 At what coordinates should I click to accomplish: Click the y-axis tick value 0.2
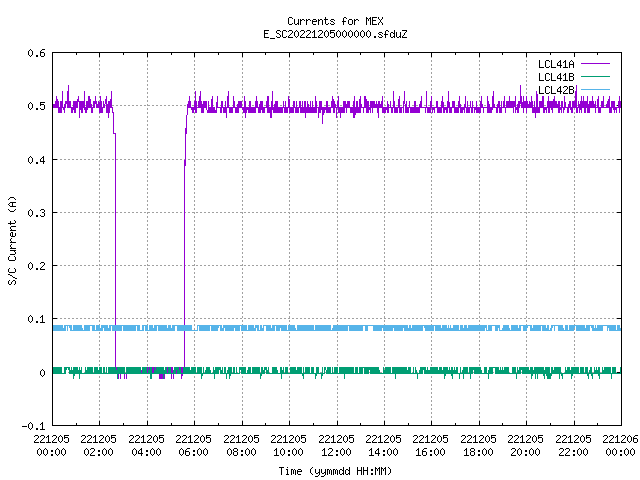pos(36,266)
